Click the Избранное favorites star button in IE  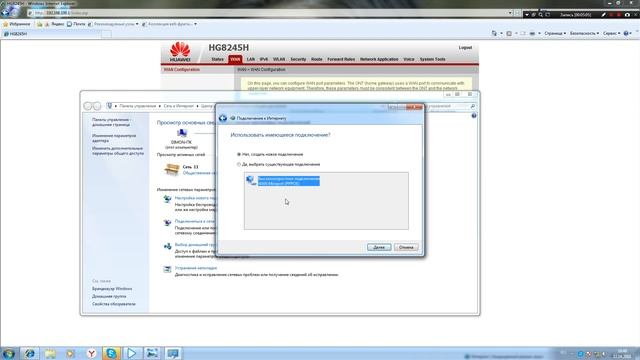[17, 24]
